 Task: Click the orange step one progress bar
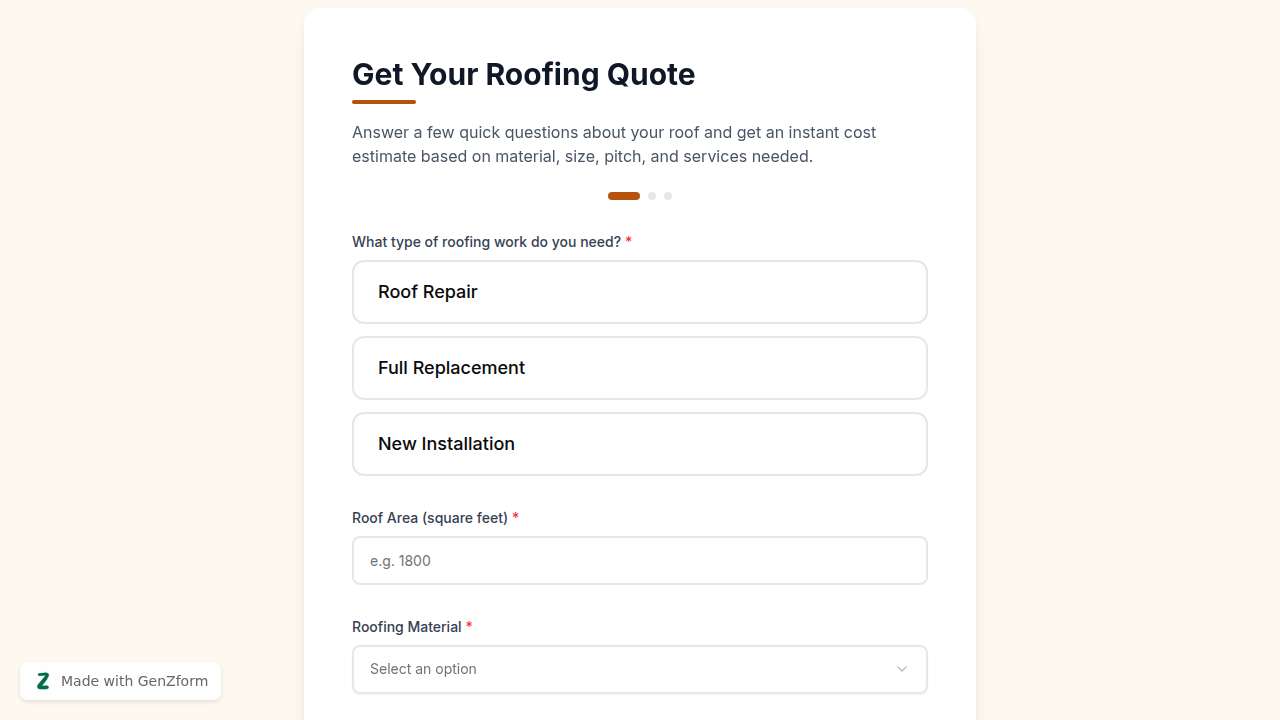tap(623, 196)
